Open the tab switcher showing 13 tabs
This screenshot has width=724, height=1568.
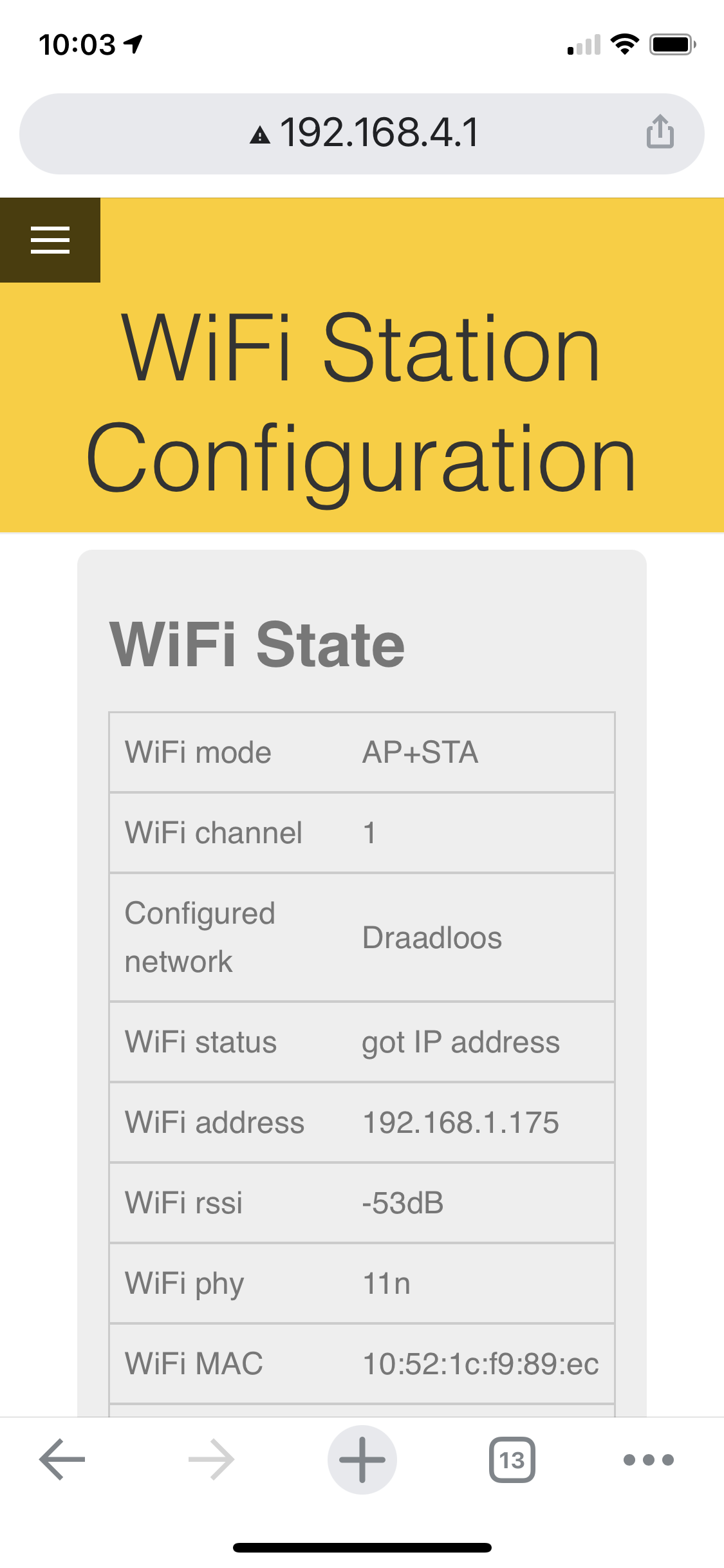click(512, 1459)
